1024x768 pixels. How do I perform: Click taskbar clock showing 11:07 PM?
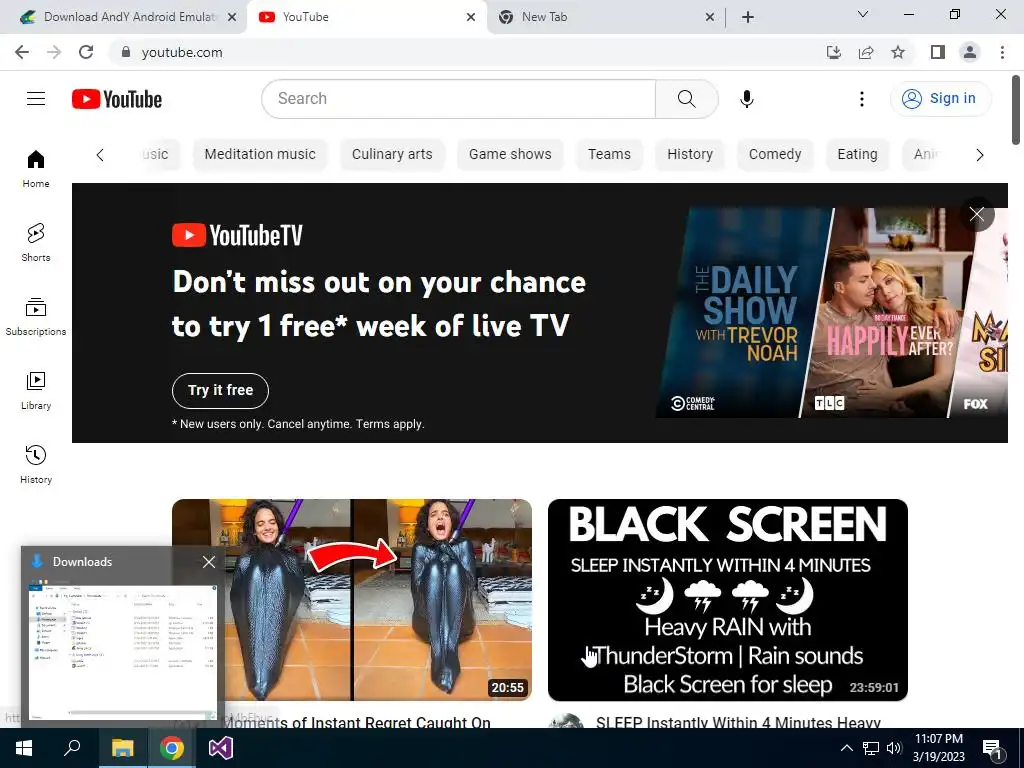click(x=938, y=748)
